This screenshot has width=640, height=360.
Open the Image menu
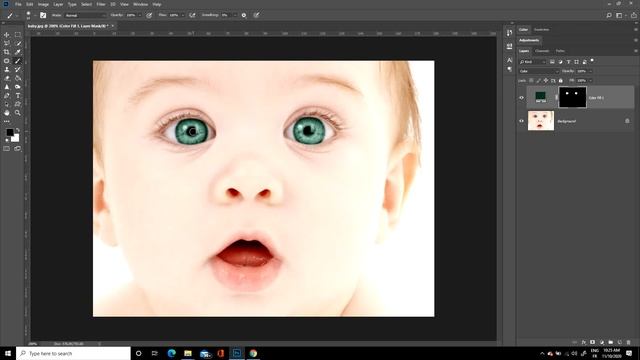coord(43,4)
